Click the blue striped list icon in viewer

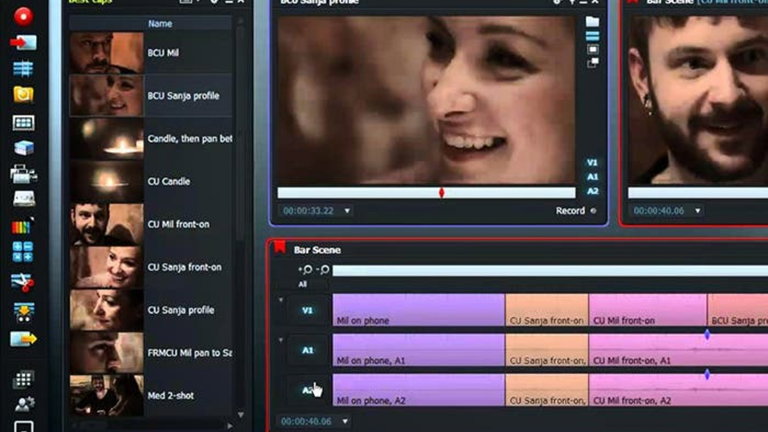click(592, 36)
